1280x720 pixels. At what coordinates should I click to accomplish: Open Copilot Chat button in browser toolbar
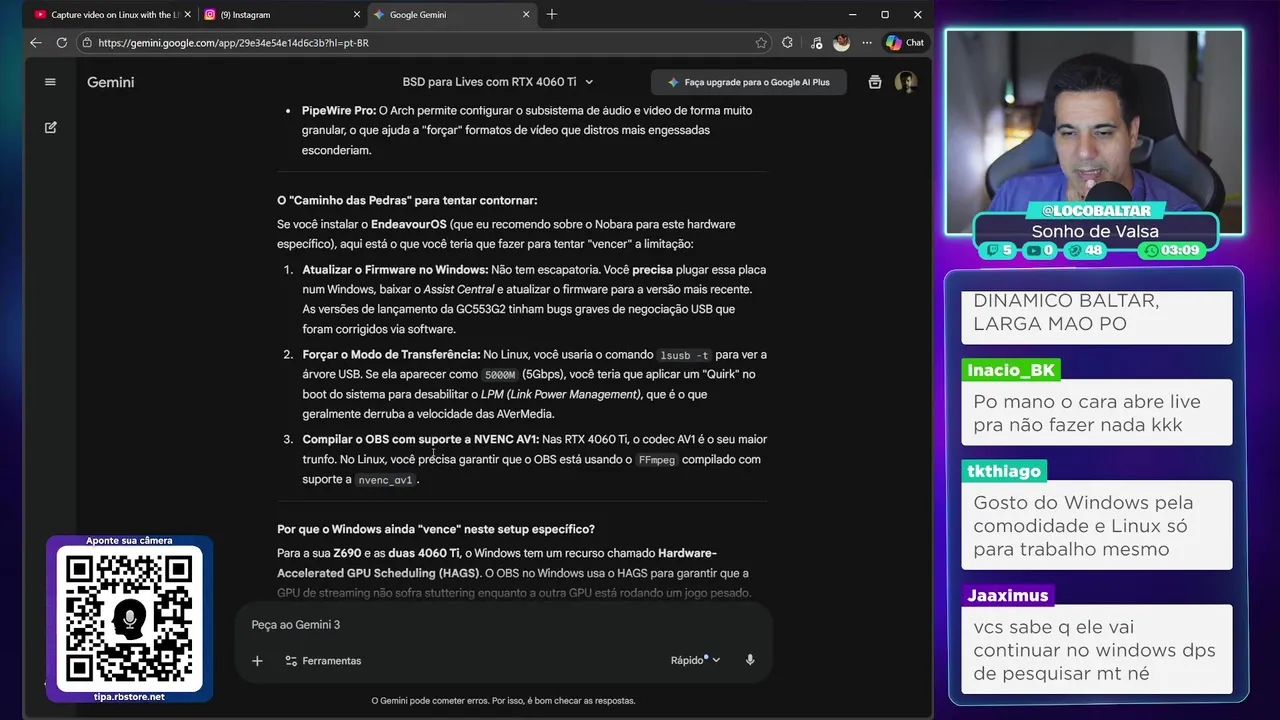[x=905, y=43]
